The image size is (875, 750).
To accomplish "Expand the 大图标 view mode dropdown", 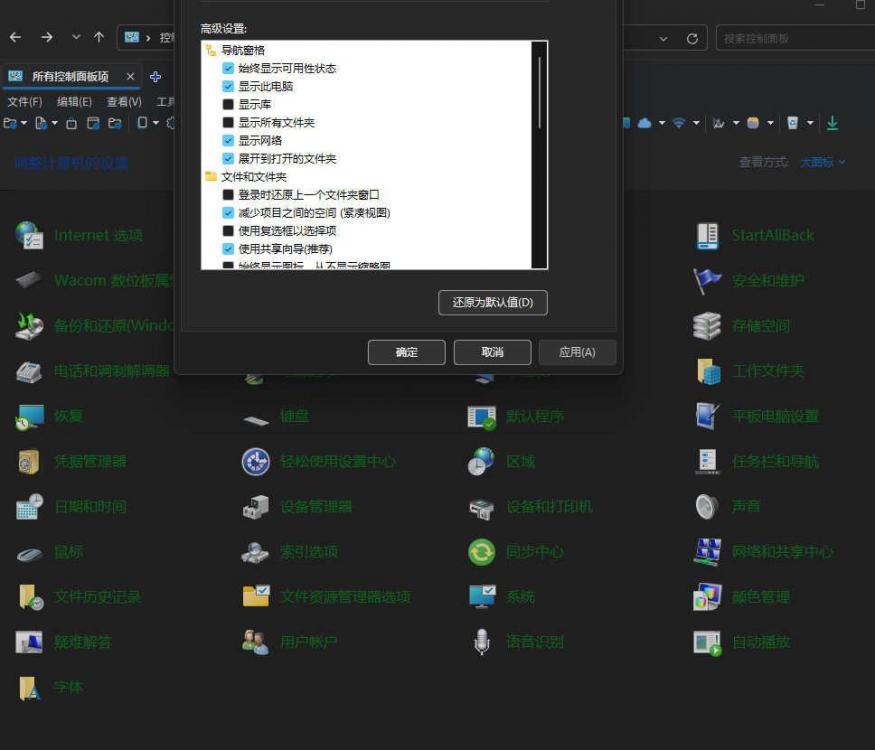I will [822, 162].
